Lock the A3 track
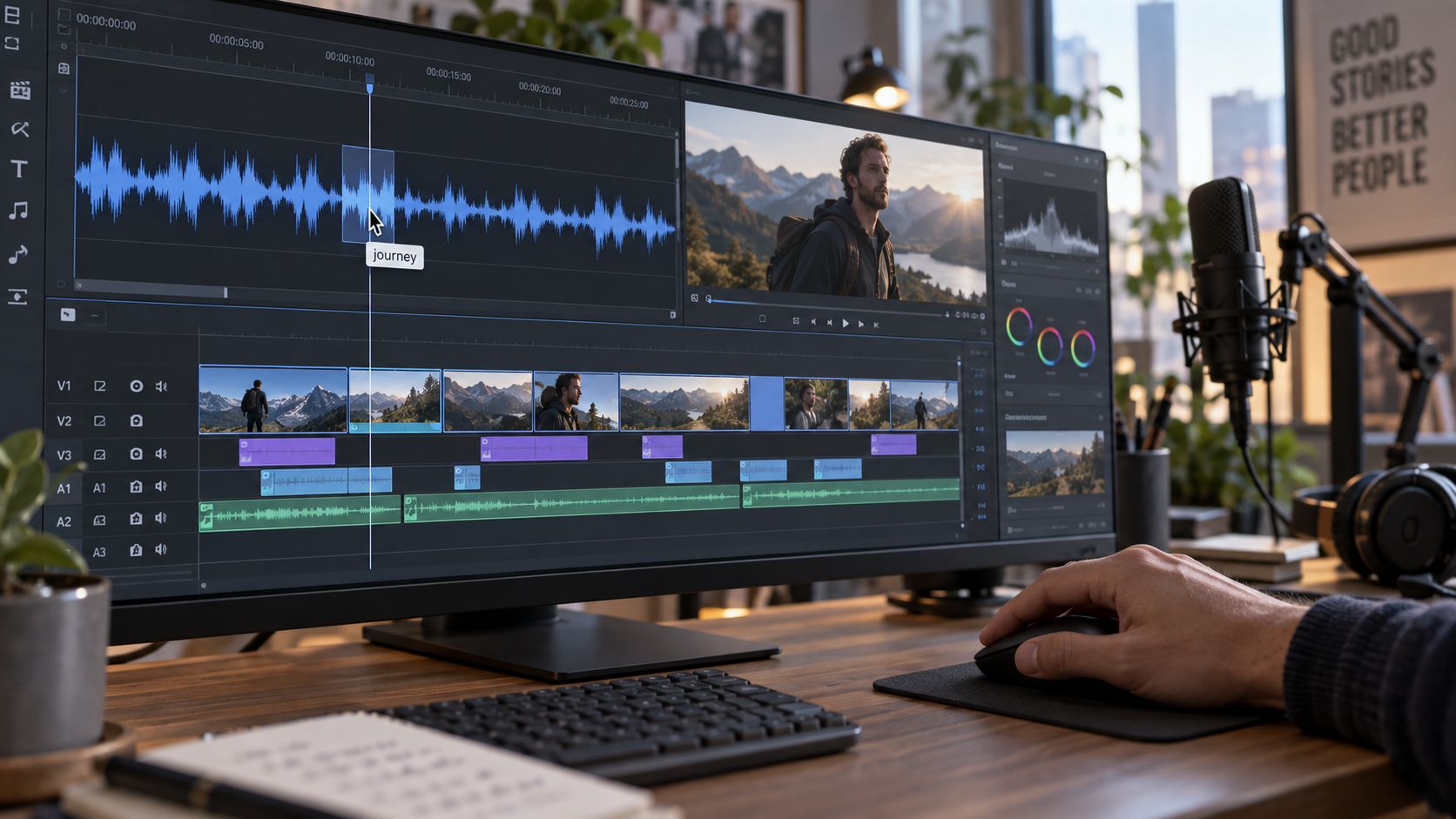This screenshot has width=1456, height=819. click(136, 550)
